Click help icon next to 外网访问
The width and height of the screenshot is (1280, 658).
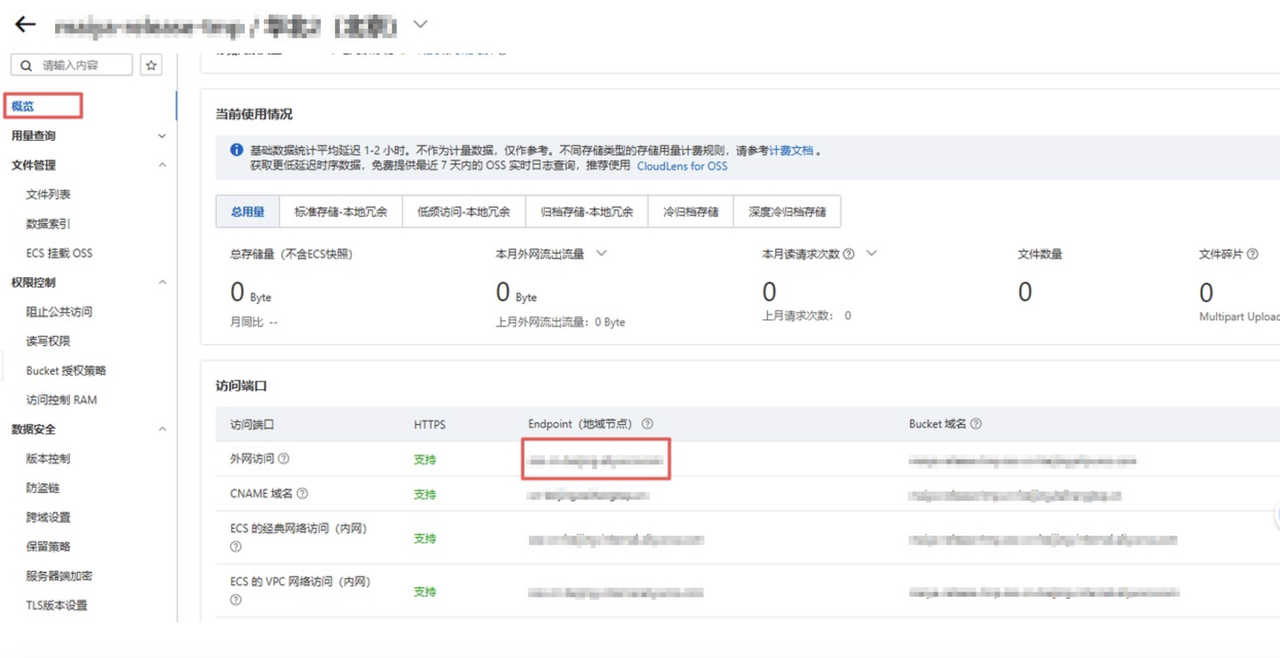click(284, 459)
